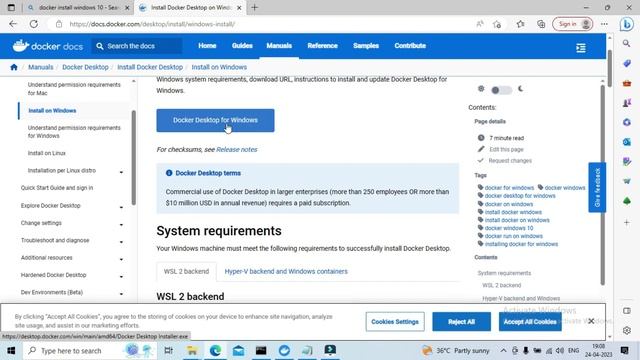Open the Edge sidebar settings gear
Screen dimensions: 640x360
click(x=627, y=330)
